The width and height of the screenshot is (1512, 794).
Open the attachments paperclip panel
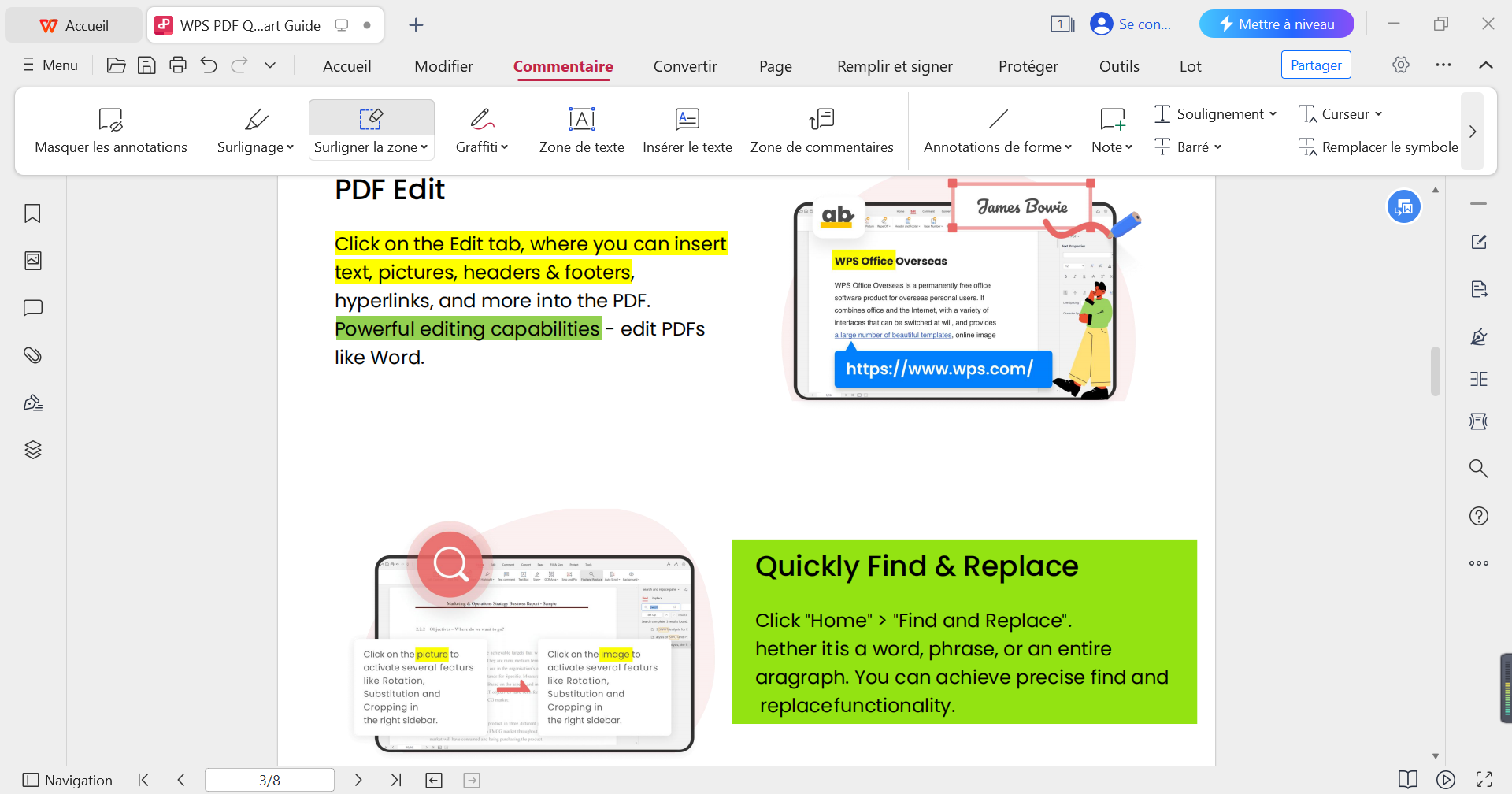coord(32,355)
